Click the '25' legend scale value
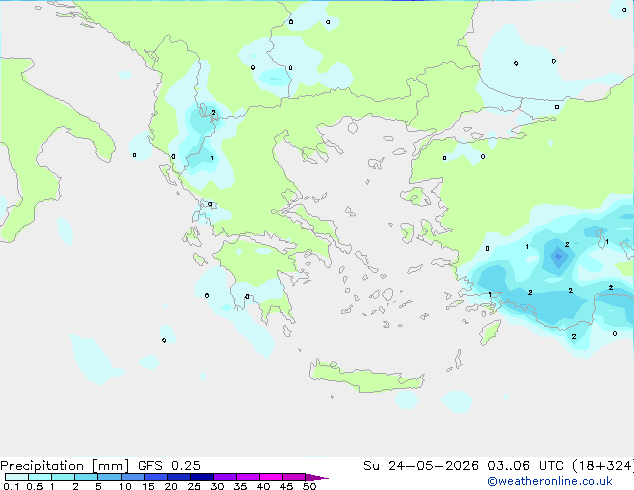634x490 pixels. 194,486
